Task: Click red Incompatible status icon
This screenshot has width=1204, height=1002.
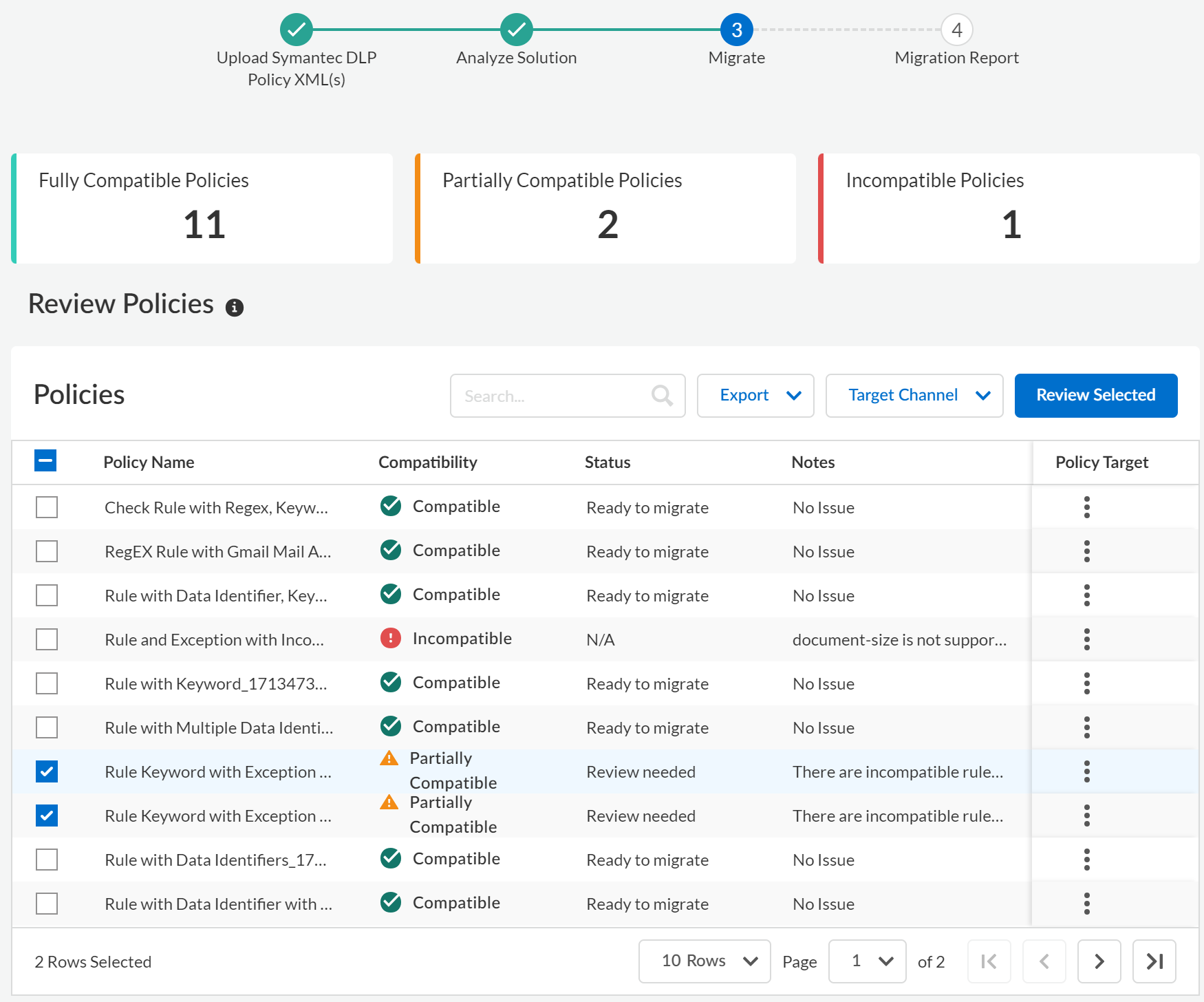Action: (x=391, y=639)
